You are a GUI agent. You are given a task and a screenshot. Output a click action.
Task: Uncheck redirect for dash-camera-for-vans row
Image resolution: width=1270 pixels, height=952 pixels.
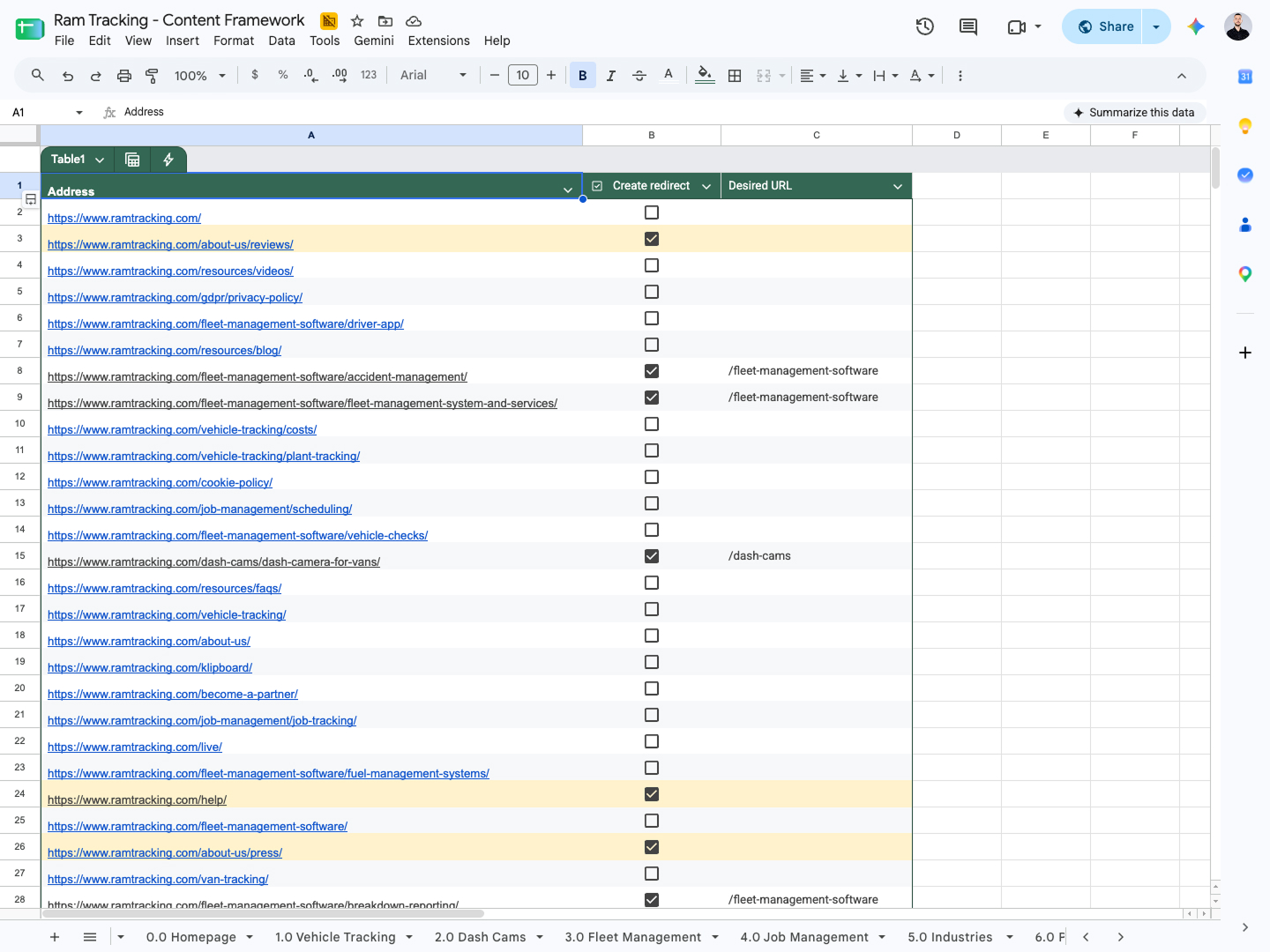652,556
